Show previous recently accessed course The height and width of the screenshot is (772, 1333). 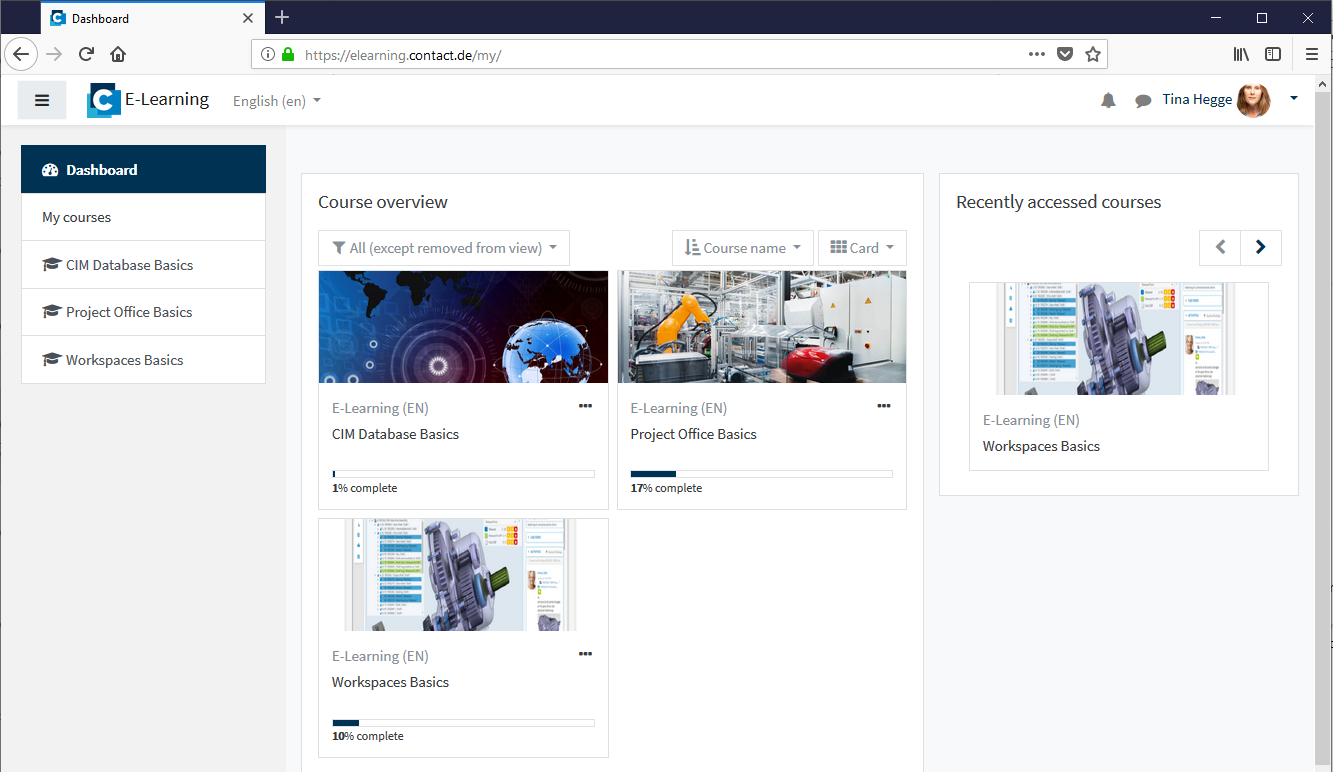coord(1220,247)
